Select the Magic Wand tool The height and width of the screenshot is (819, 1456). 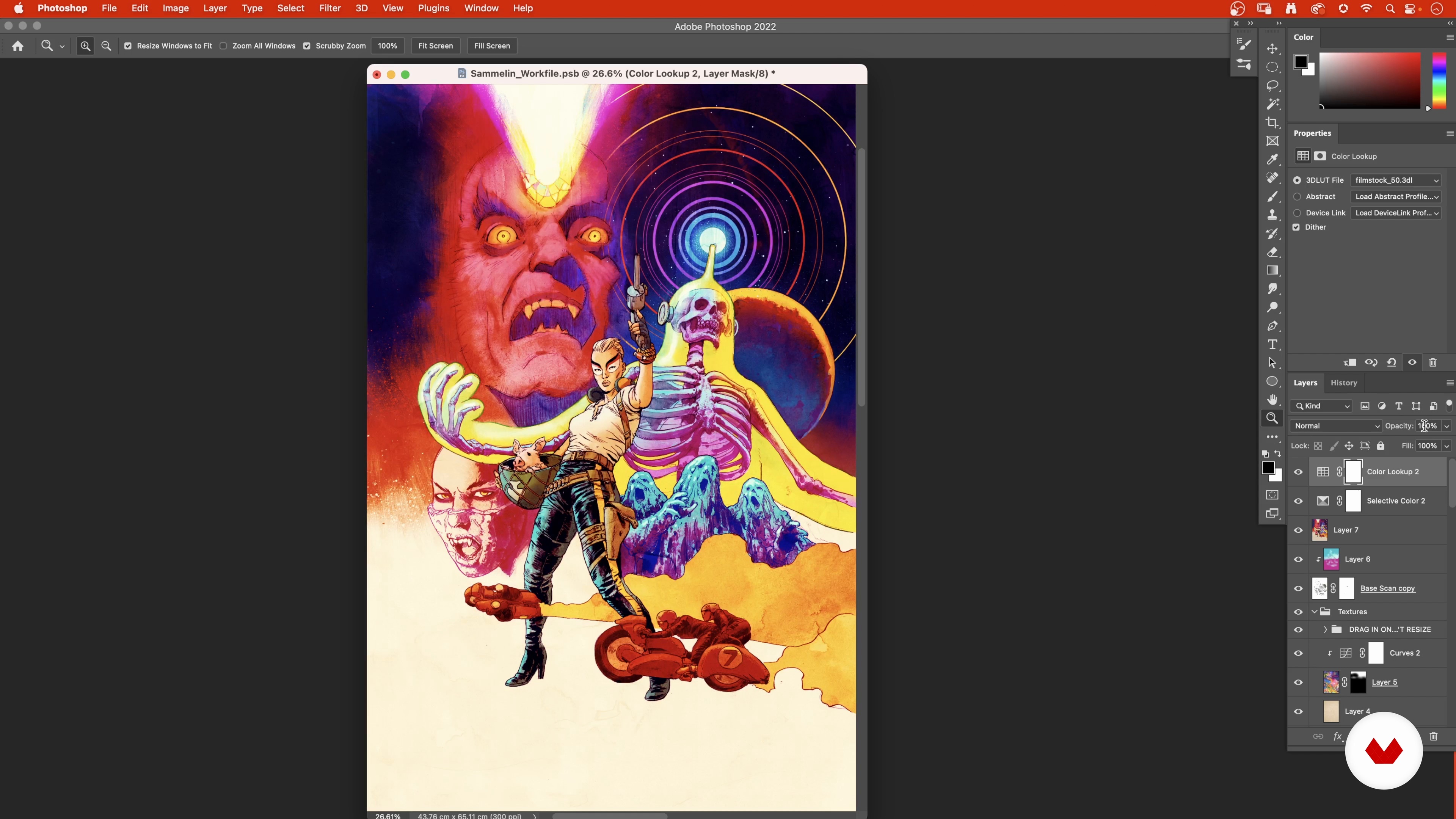click(1272, 104)
